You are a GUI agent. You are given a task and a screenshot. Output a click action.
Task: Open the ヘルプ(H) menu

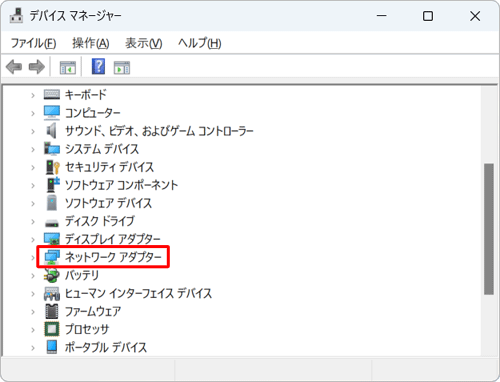[x=199, y=43]
